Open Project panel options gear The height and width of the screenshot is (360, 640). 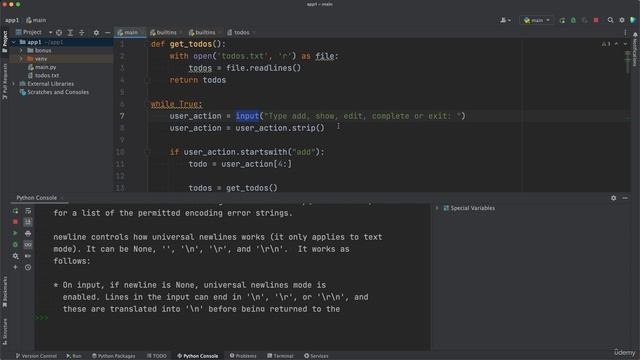96,32
